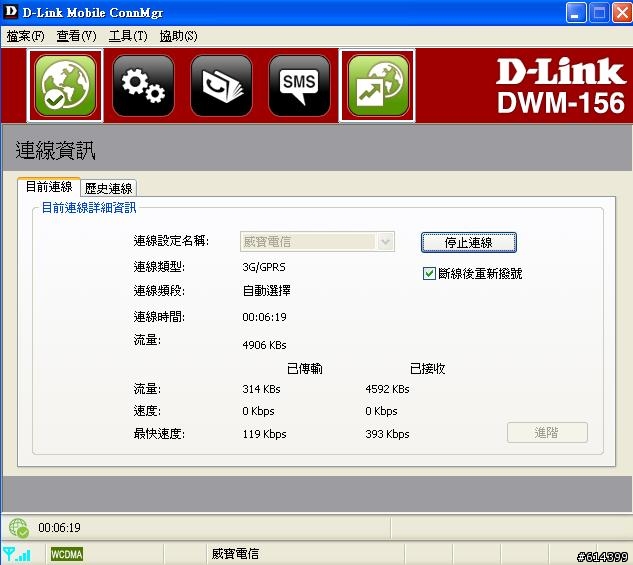This screenshot has height=565, width=633.
Task: Click the 已接收 column header
Action: (428, 368)
